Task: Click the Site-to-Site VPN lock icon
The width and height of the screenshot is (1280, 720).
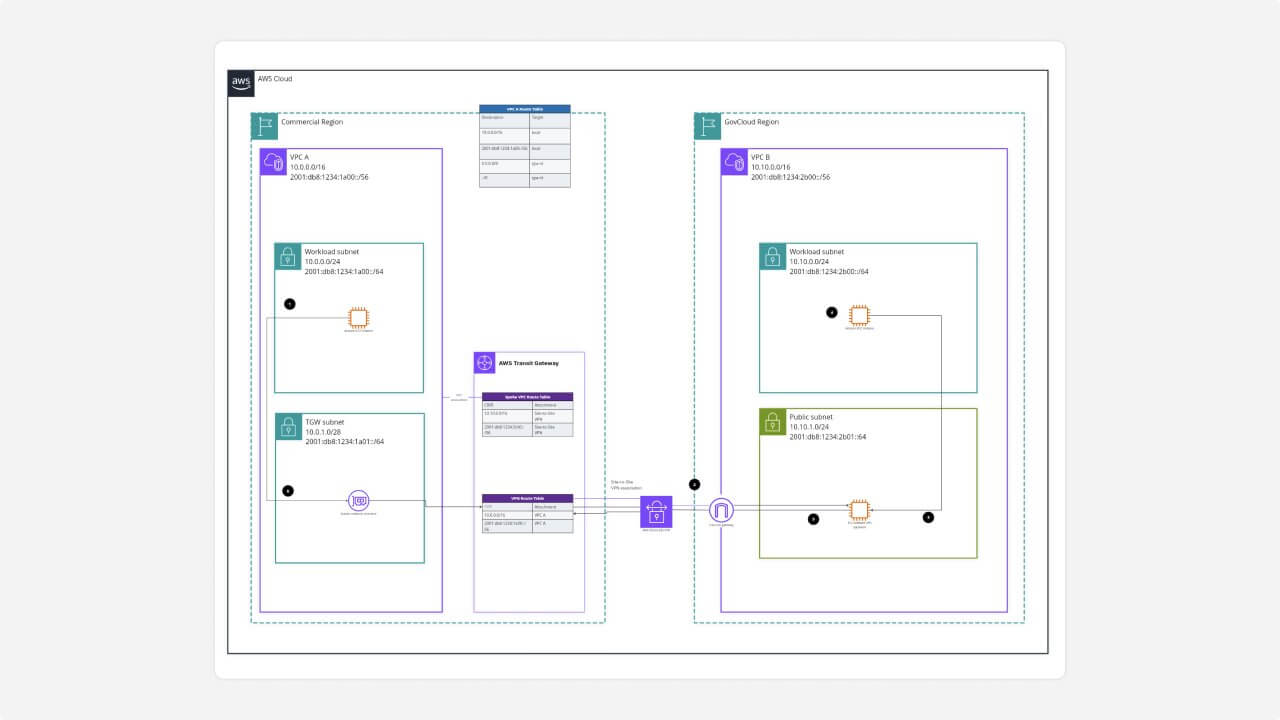Action: tap(656, 512)
